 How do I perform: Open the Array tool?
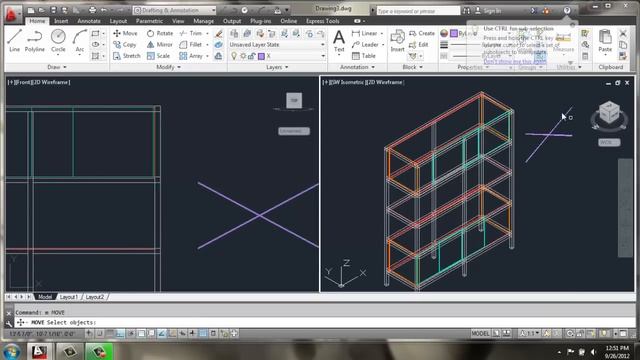[x=191, y=56]
